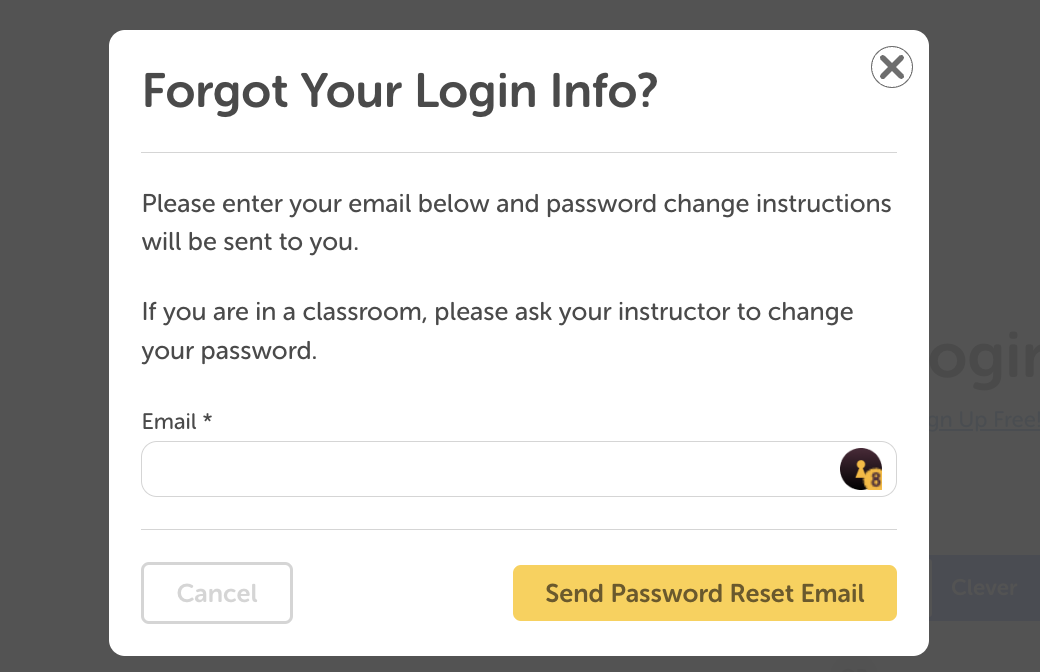The height and width of the screenshot is (672, 1040).
Task: Click the partially hidden Sign Up Free link
Action: 984,420
